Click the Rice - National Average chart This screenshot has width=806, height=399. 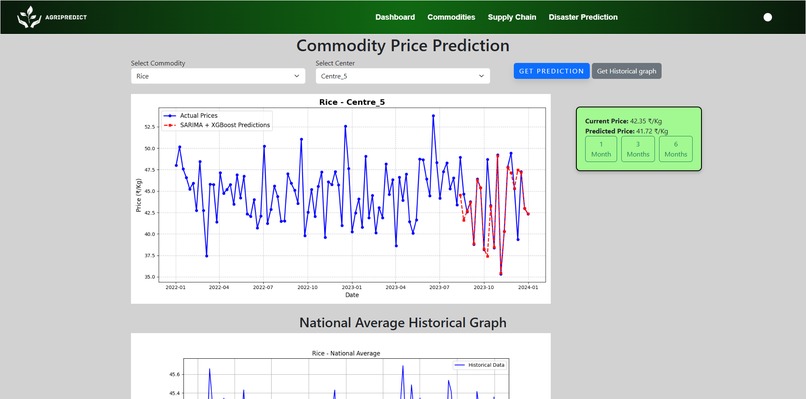[341, 366]
